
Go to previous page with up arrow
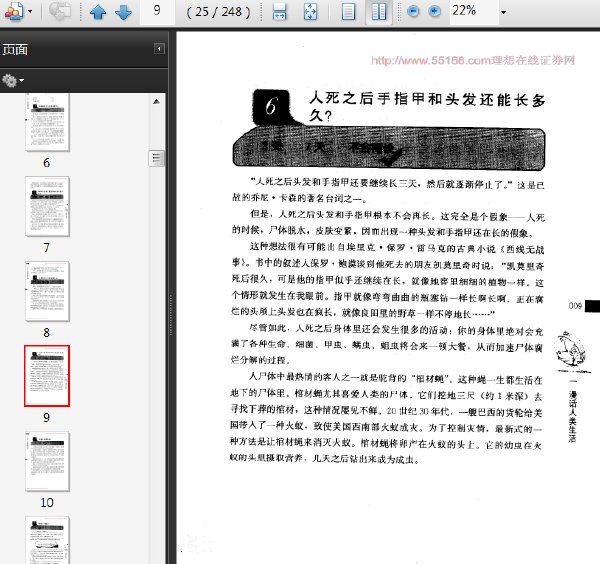[98, 11]
